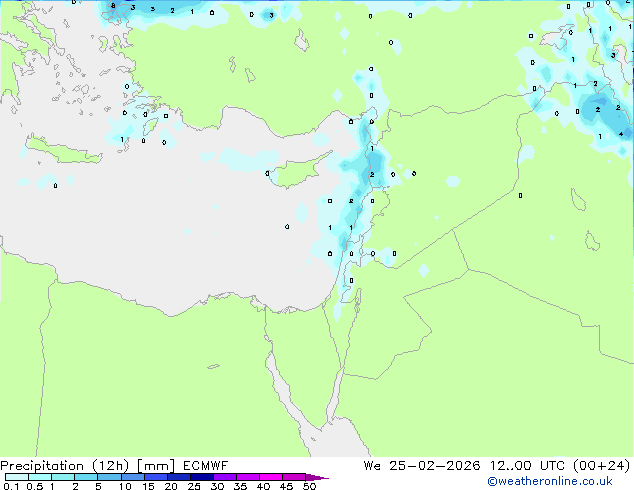
Task: Select the 30–35 mm legend color swatch
Action: click(x=224, y=477)
